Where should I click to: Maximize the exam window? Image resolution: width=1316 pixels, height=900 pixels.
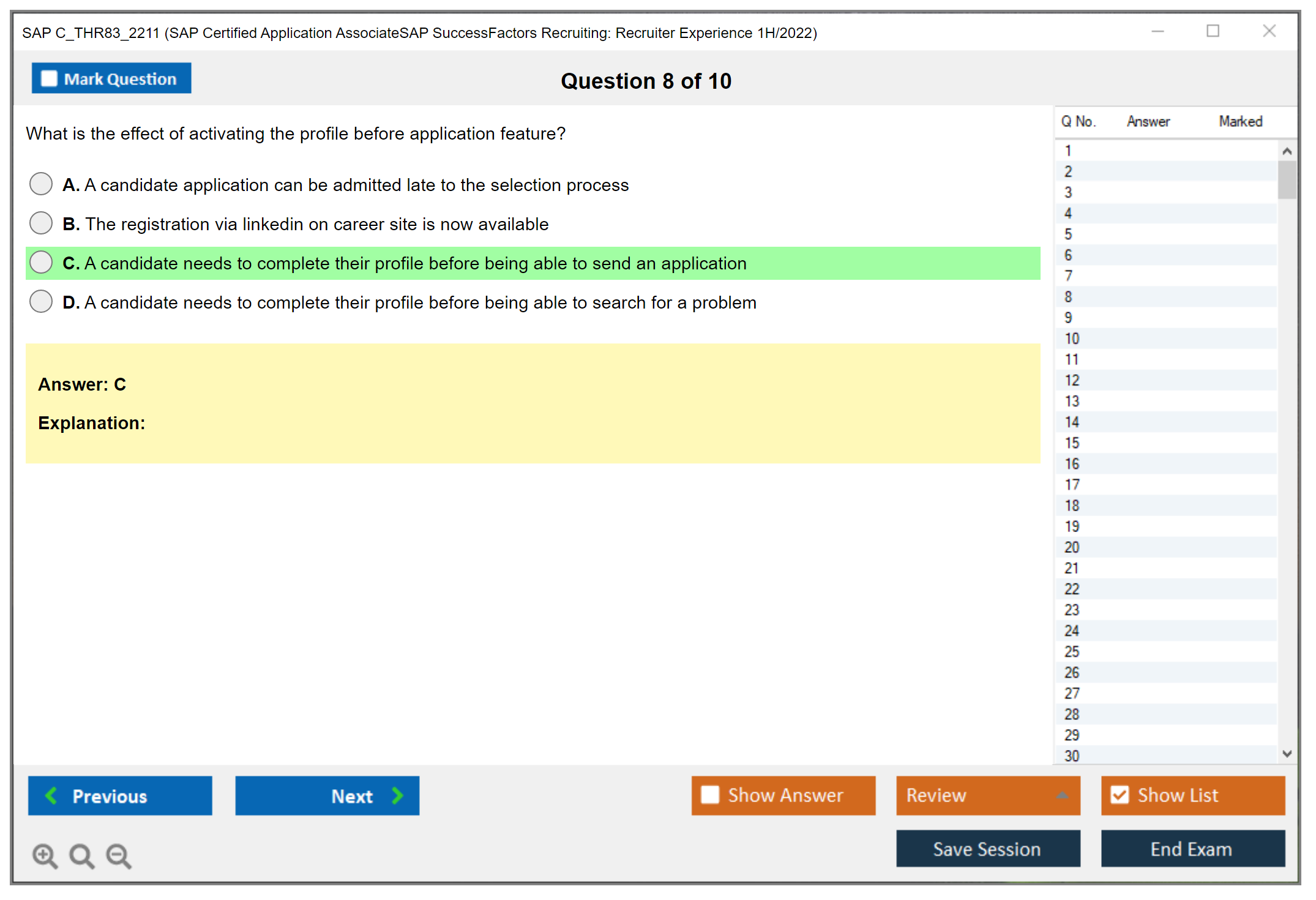coord(1213,31)
